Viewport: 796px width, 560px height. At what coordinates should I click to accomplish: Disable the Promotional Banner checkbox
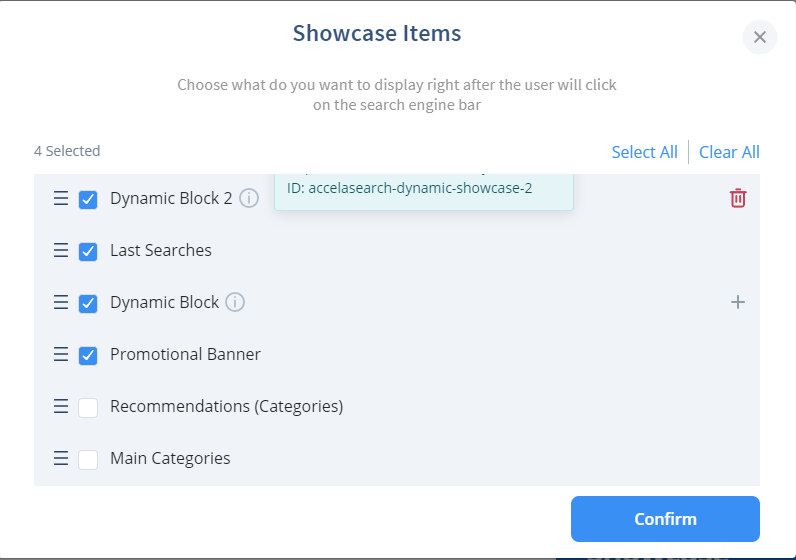pos(88,355)
